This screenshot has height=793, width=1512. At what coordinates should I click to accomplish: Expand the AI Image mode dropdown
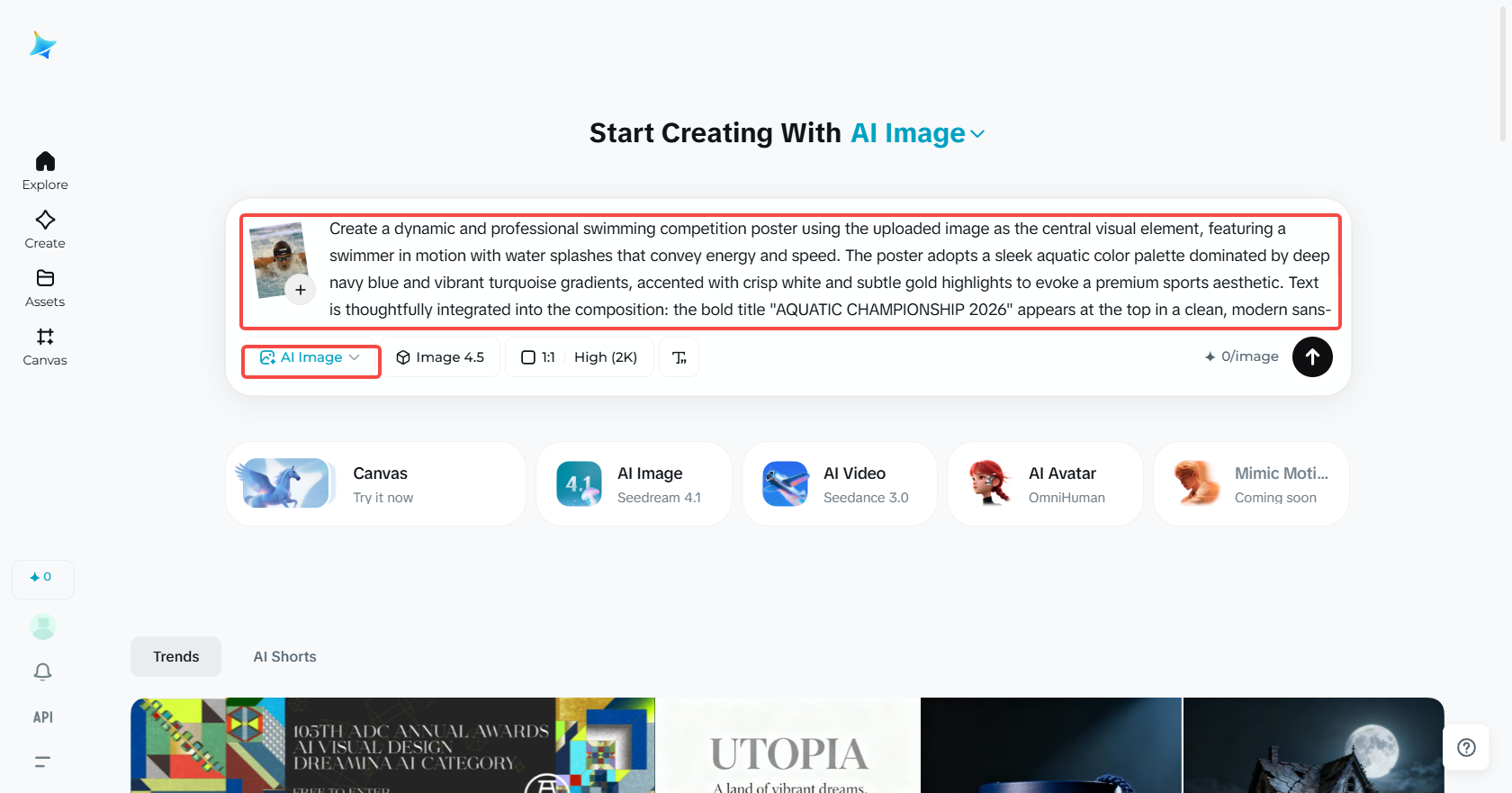(310, 357)
